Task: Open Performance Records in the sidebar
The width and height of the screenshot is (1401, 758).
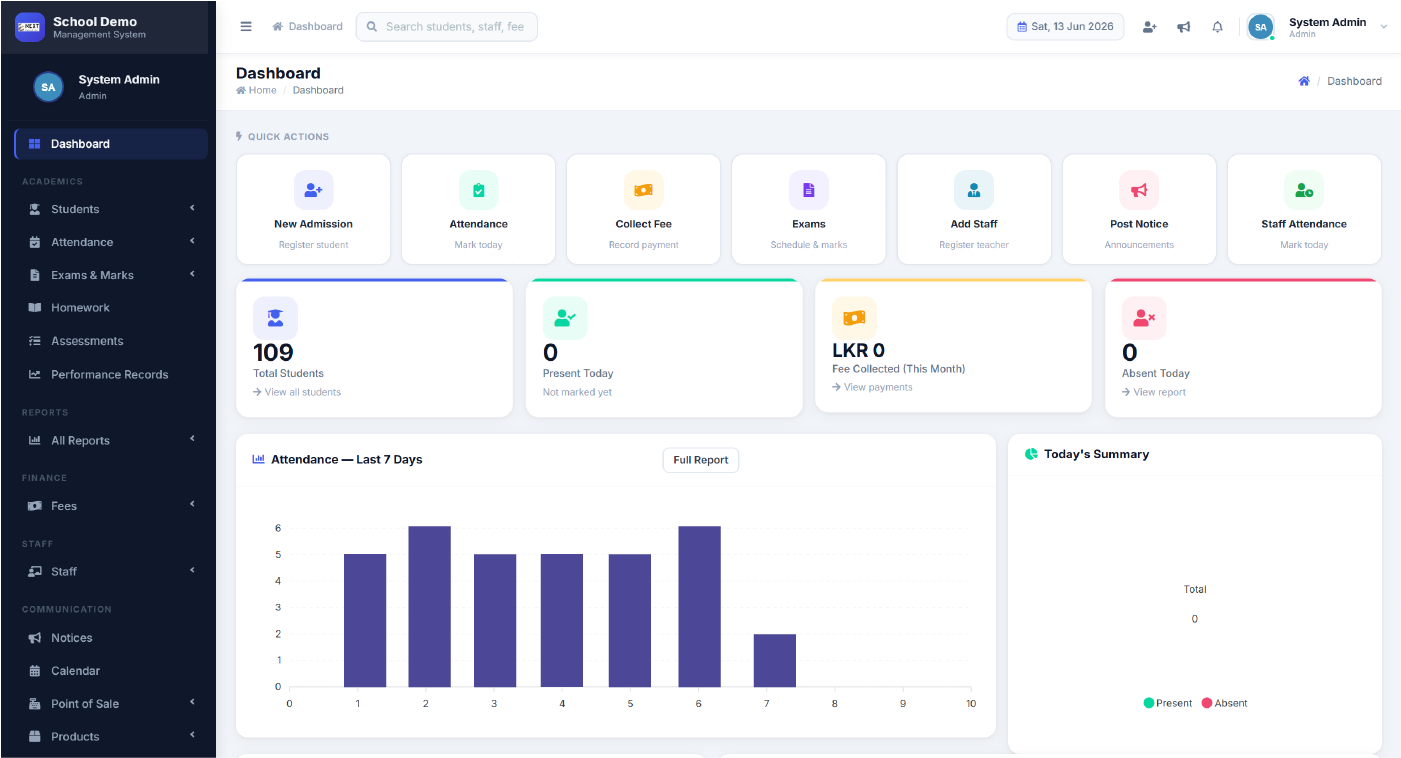Action: (x=111, y=374)
